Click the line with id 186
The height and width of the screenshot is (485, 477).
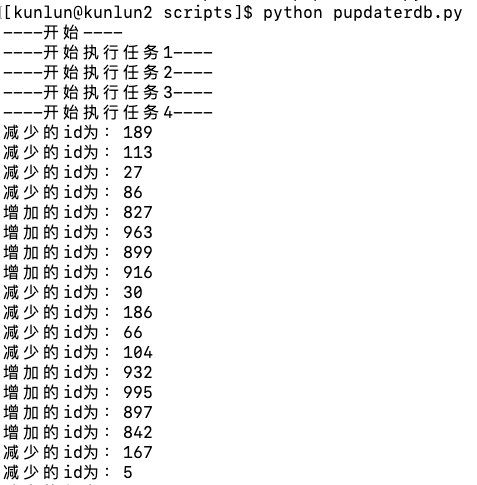pos(78,313)
